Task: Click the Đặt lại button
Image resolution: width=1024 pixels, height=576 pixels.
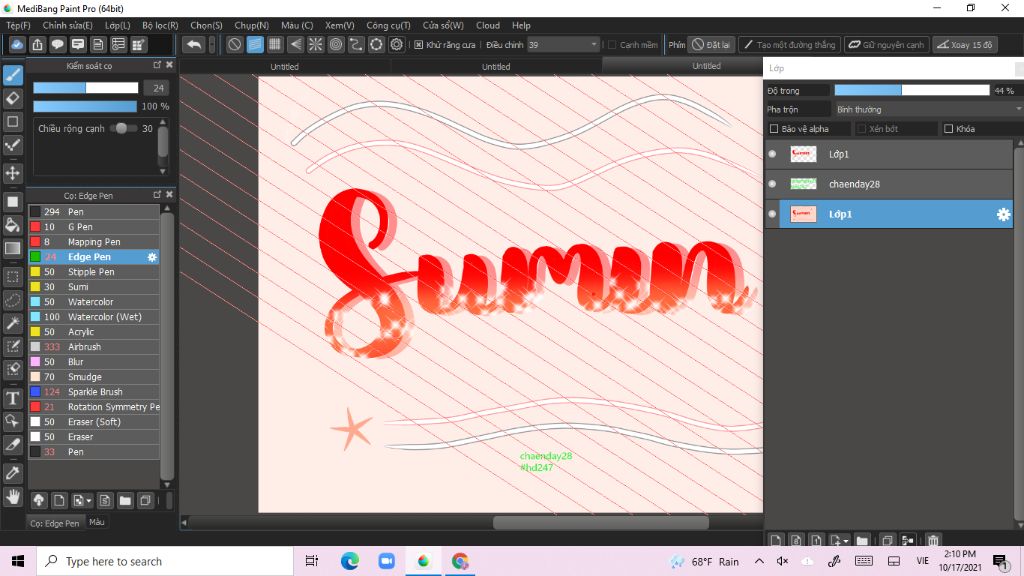Action: coord(711,44)
